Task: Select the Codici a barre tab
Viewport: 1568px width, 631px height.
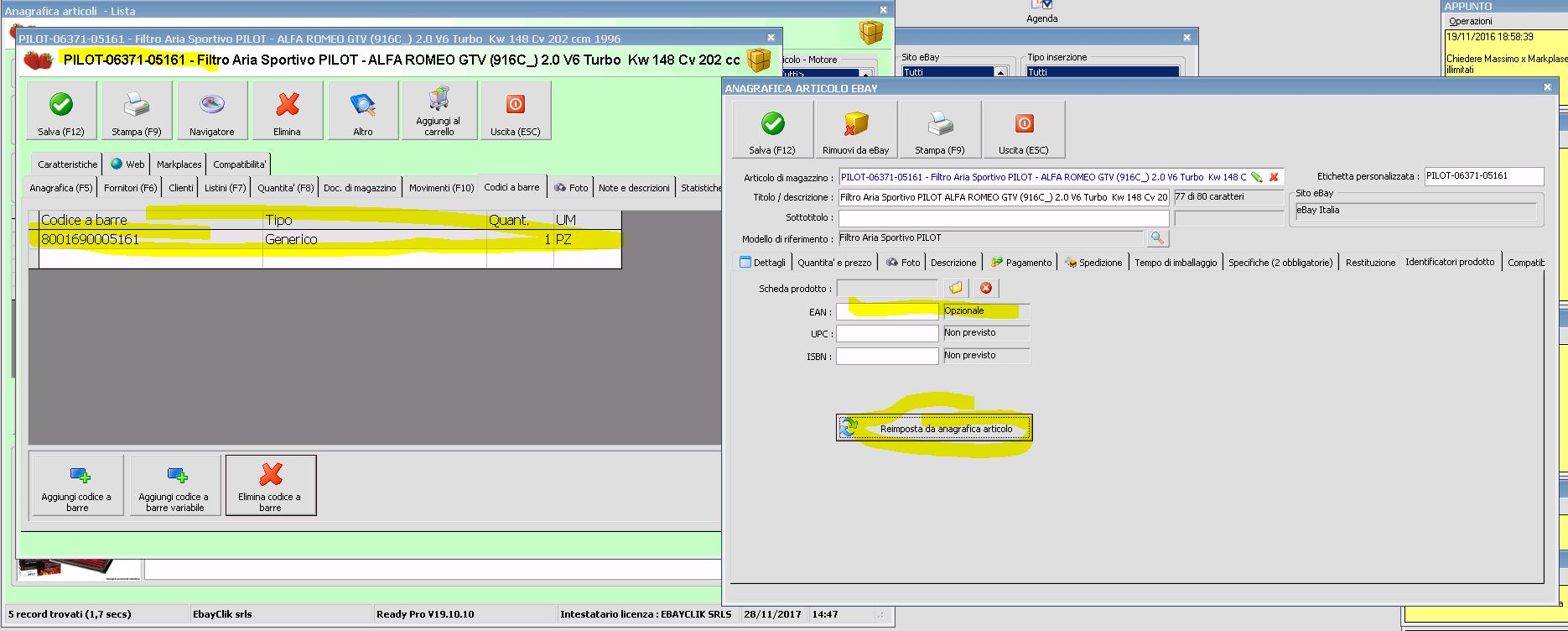Action: (x=511, y=187)
